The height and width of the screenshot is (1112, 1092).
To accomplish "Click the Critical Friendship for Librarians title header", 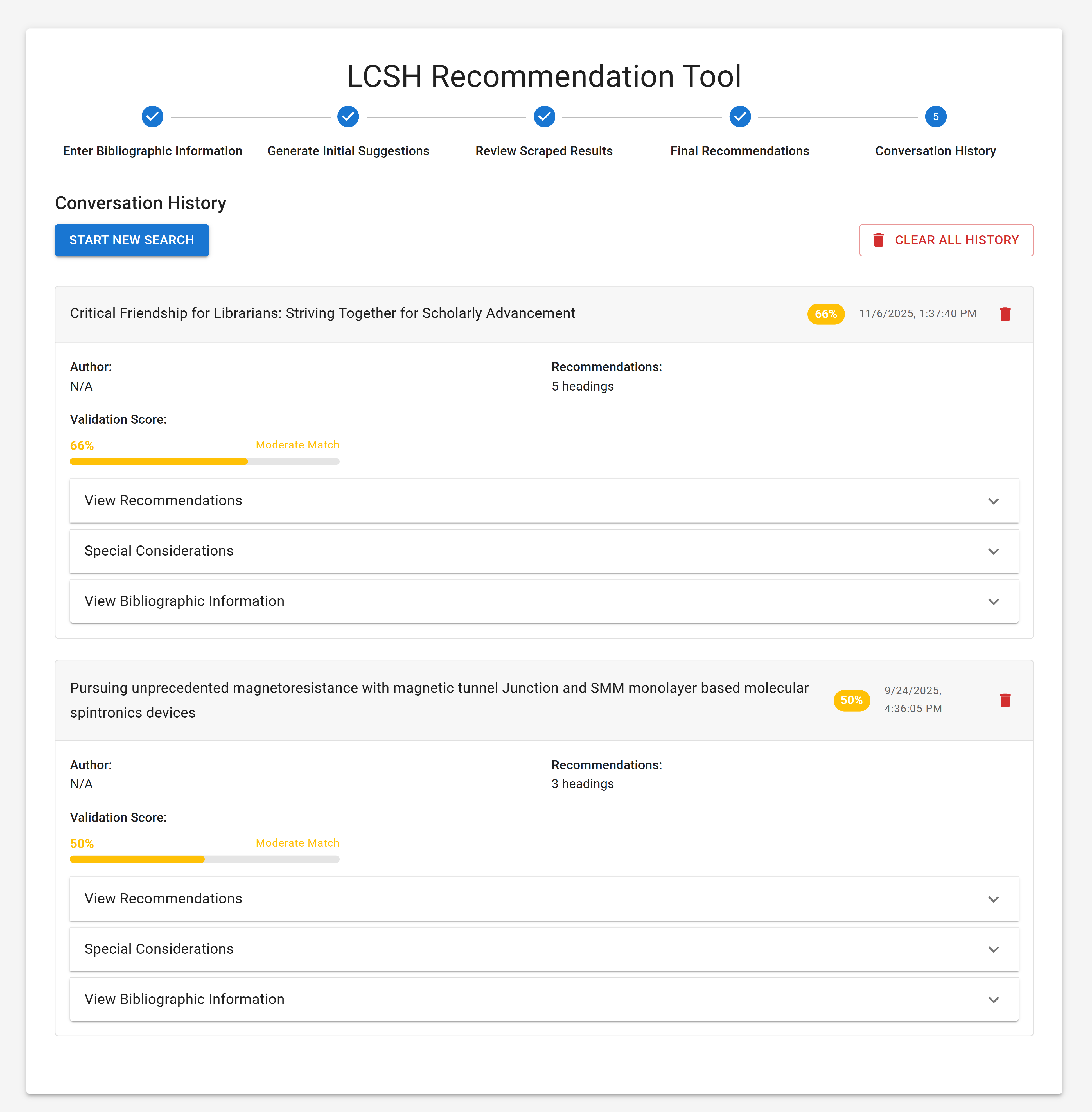I will coord(322,313).
